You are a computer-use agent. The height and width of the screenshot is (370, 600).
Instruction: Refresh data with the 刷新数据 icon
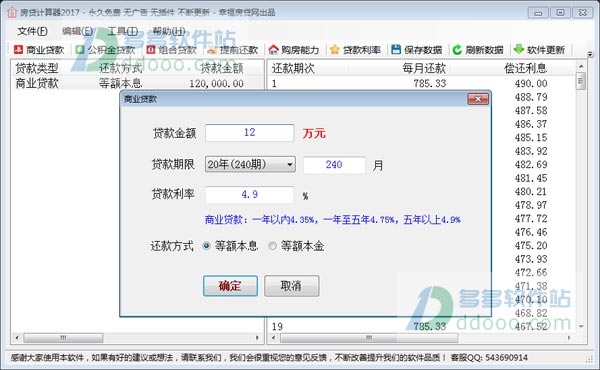(457, 50)
